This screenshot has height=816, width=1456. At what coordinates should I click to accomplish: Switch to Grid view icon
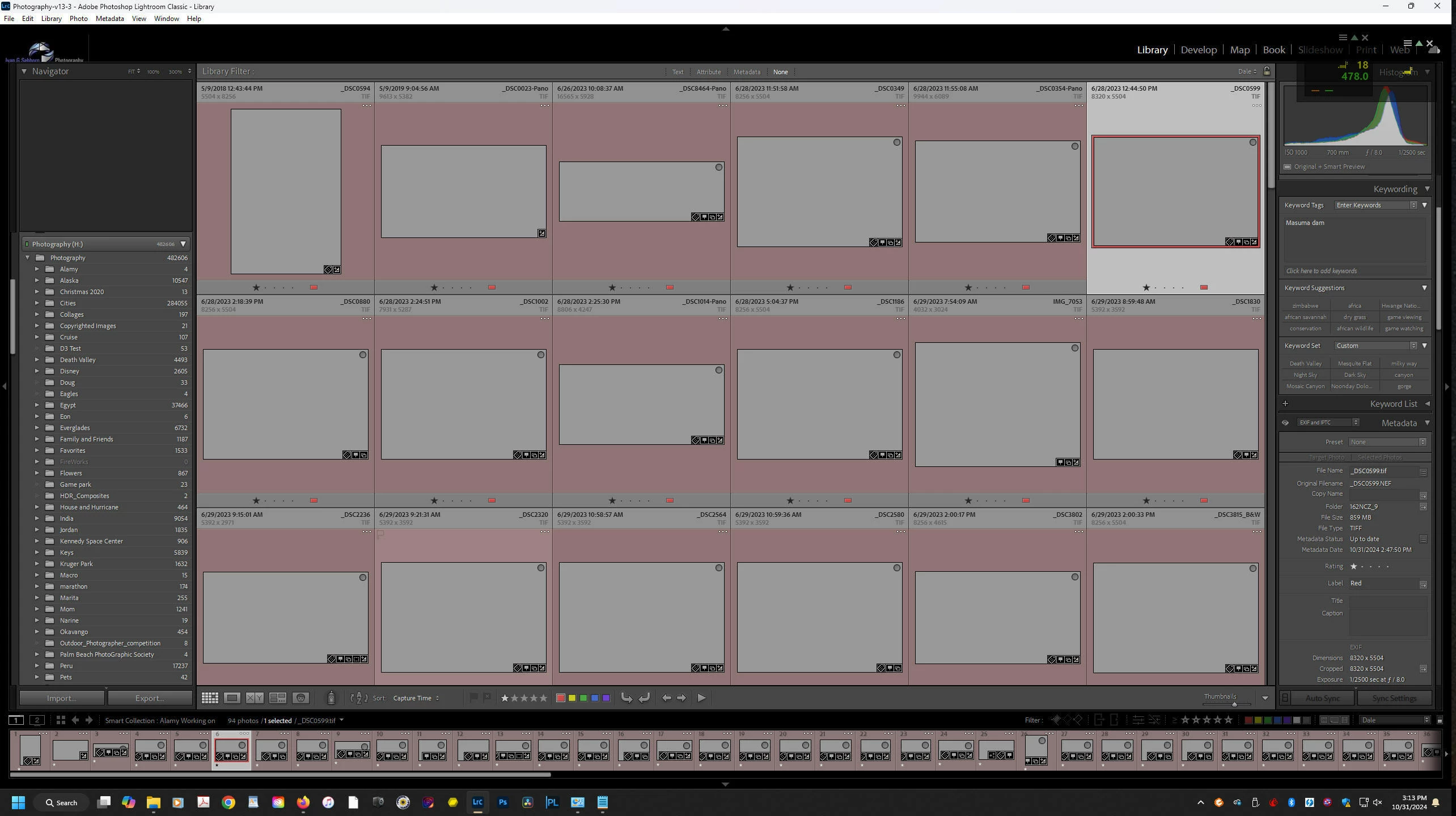click(210, 698)
